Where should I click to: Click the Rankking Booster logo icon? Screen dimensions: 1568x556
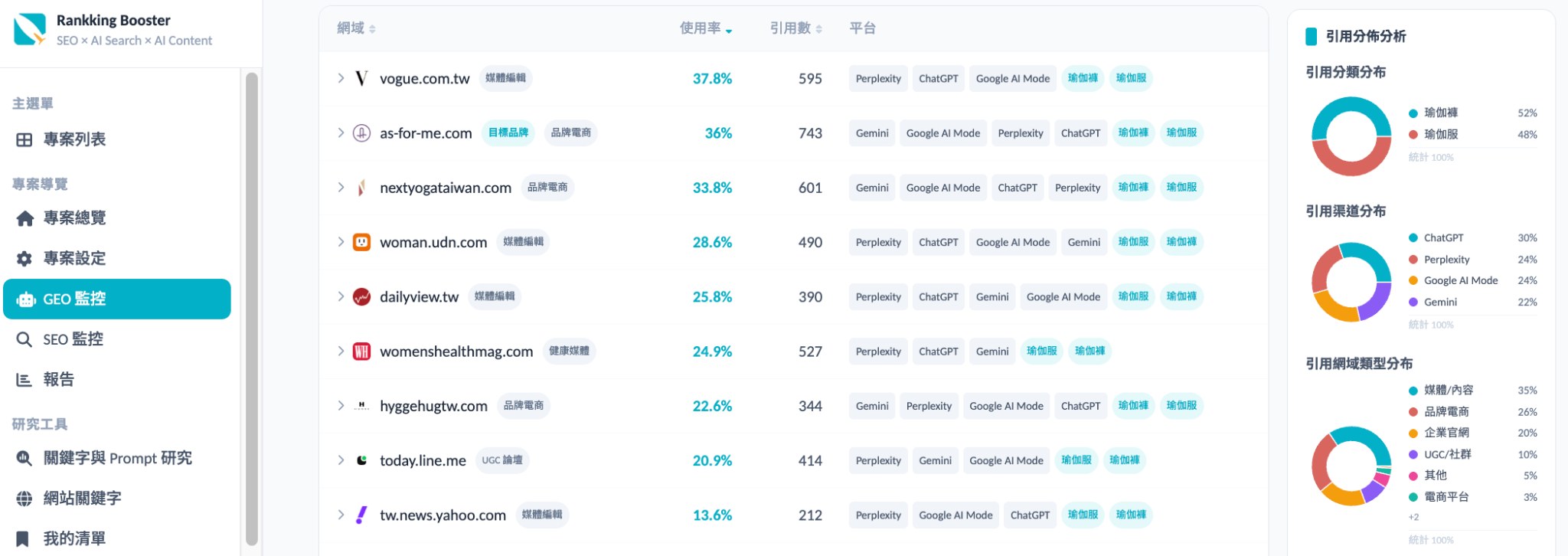[30, 29]
